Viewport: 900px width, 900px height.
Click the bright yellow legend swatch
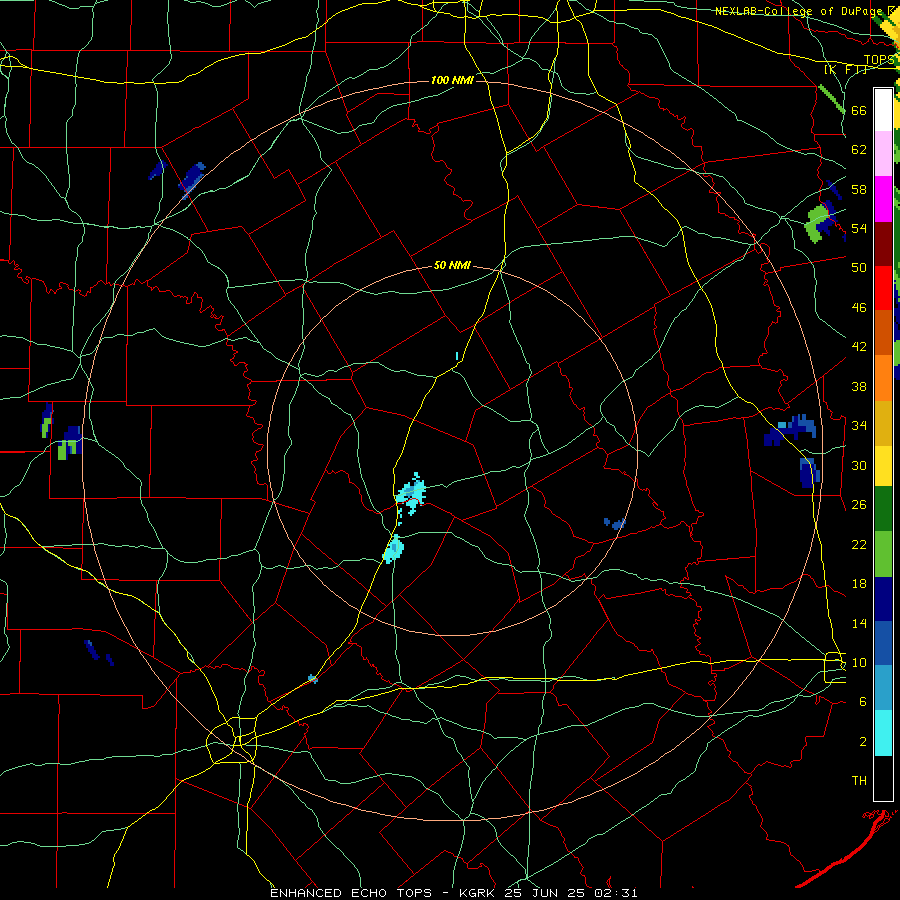coord(883,465)
